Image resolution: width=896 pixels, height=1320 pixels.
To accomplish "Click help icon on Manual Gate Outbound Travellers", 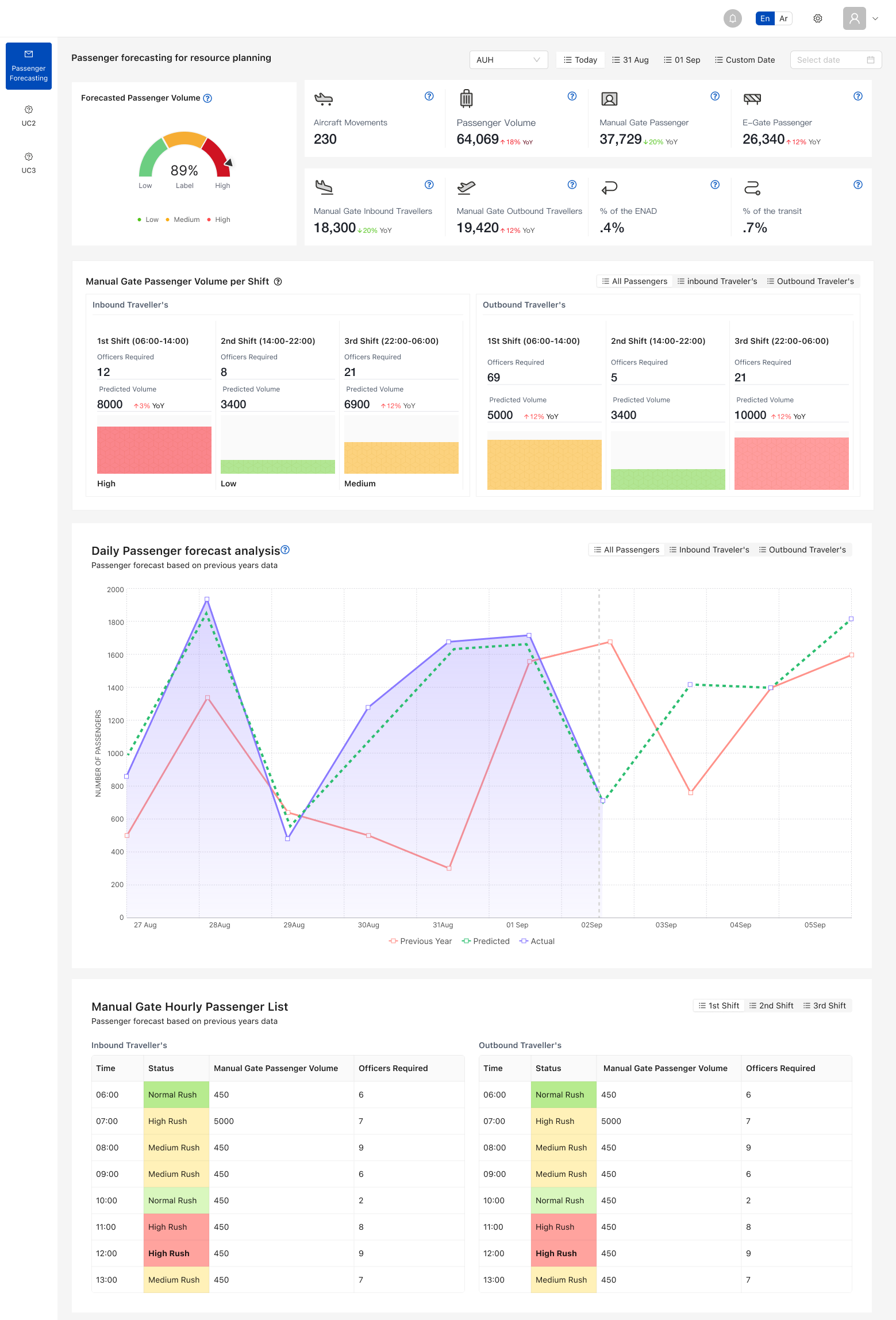I will [x=572, y=185].
